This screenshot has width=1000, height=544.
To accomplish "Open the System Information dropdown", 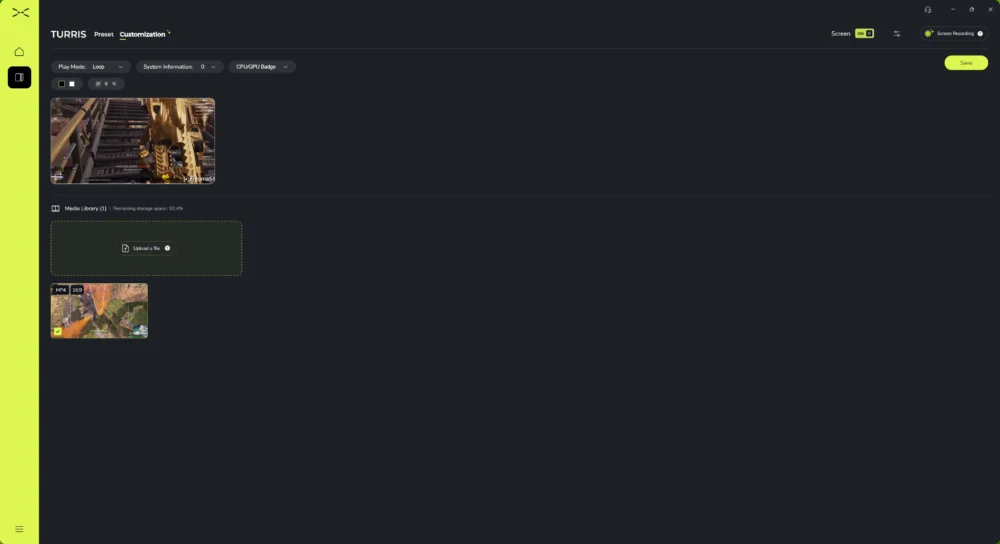I will [179, 67].
